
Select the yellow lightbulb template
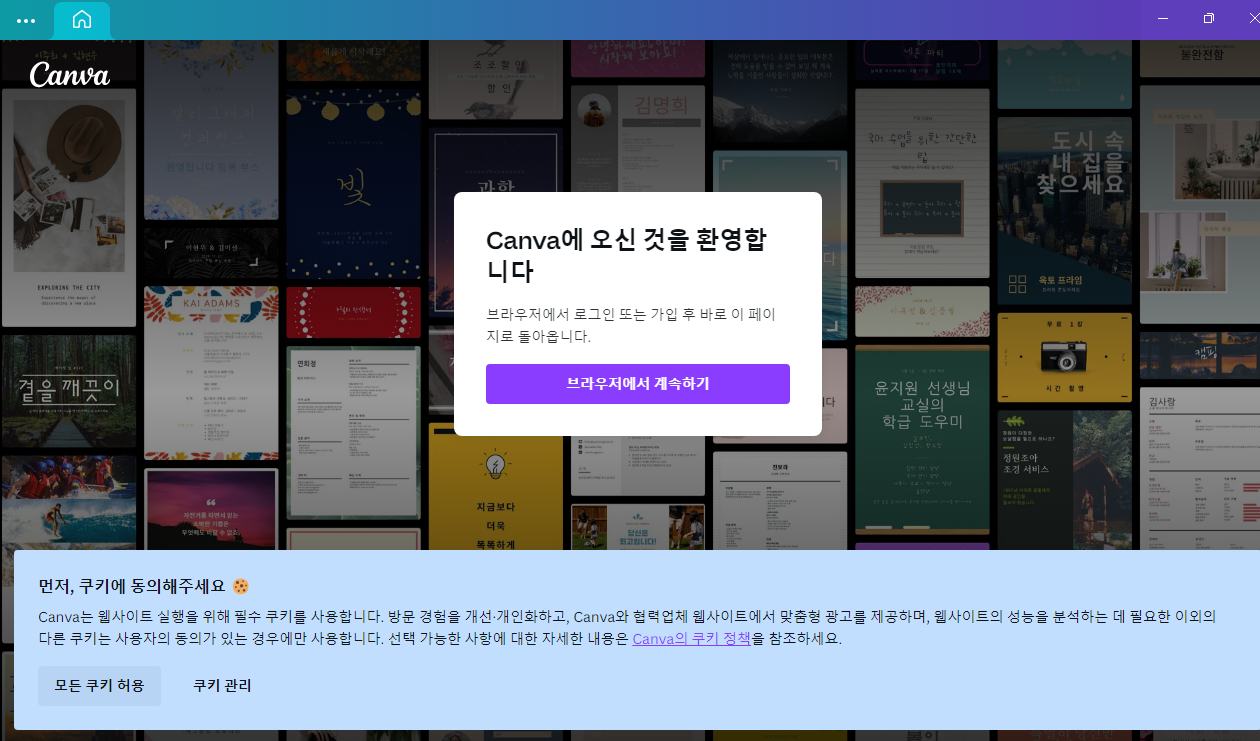[496, 486]
